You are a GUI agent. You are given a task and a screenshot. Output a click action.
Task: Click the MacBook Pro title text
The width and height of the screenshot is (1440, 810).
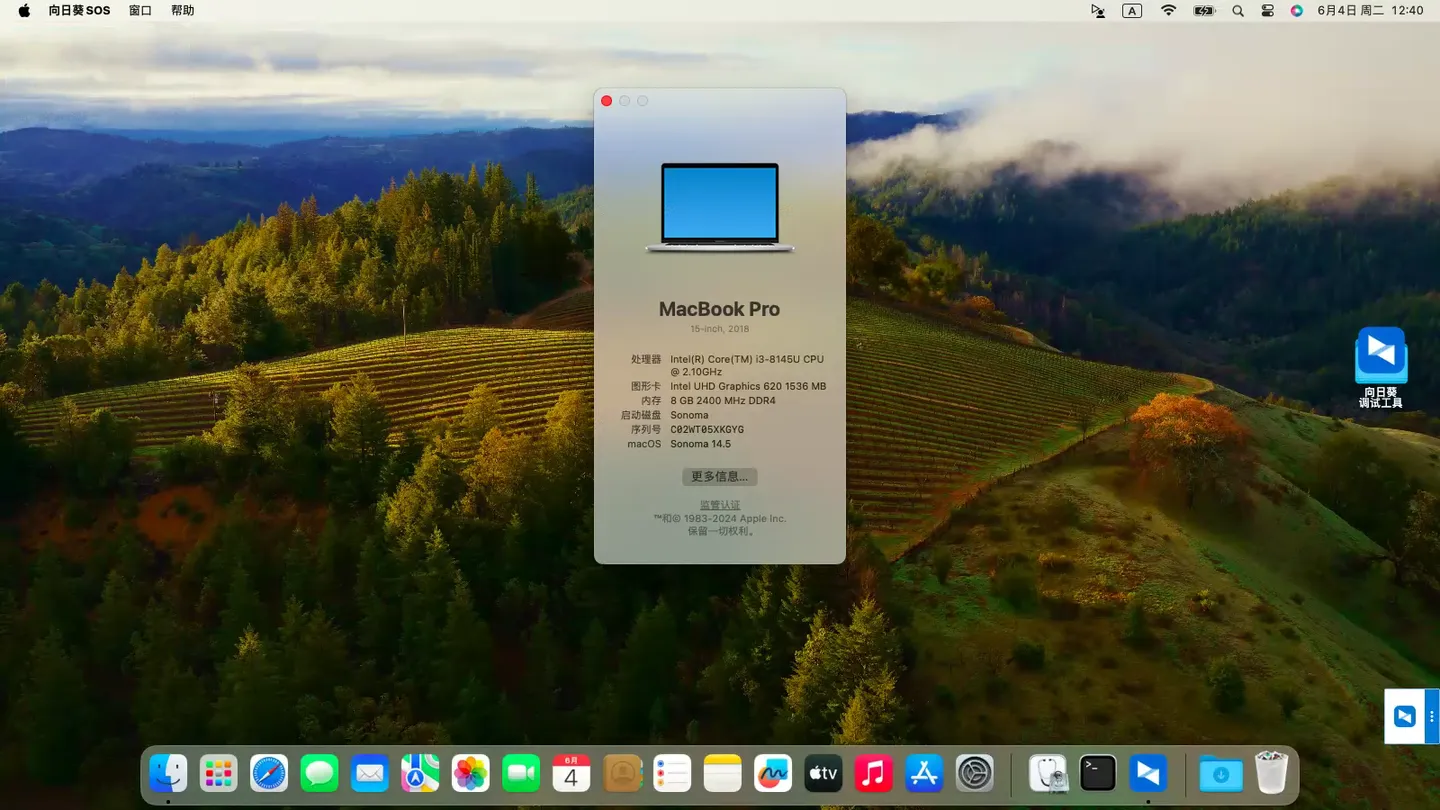coord(719,309)
